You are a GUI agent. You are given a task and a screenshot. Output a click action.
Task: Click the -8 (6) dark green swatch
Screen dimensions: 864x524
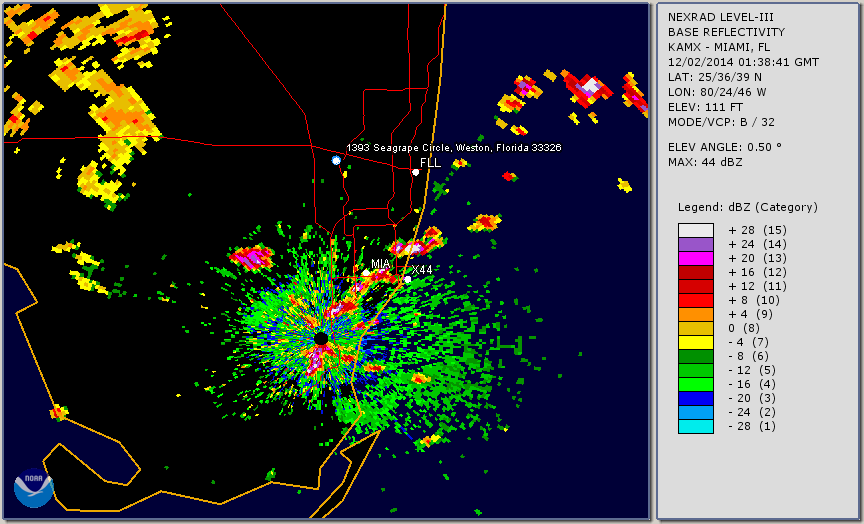(x=696, y=356)
